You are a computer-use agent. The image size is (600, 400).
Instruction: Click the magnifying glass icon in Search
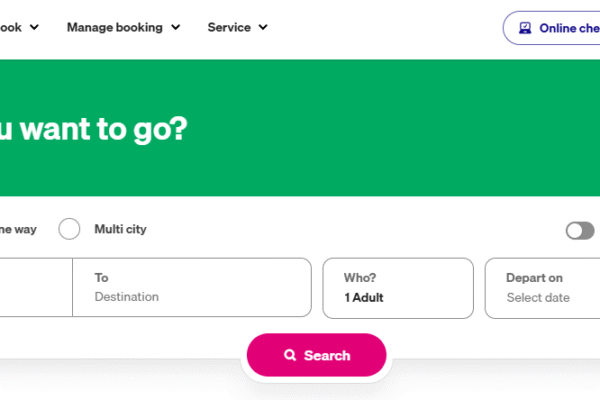coord(290,355)
